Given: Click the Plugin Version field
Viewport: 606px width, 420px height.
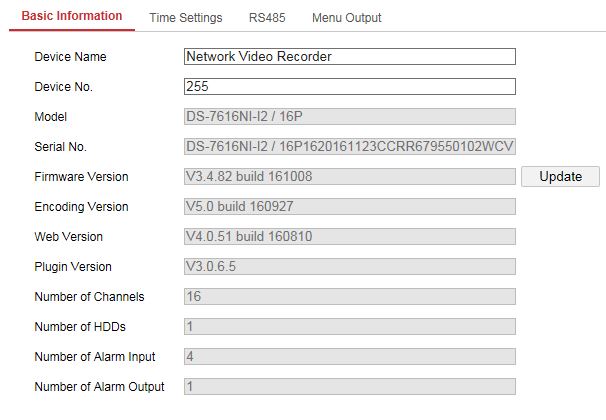Looking at the screenshot, I should 349,267.
